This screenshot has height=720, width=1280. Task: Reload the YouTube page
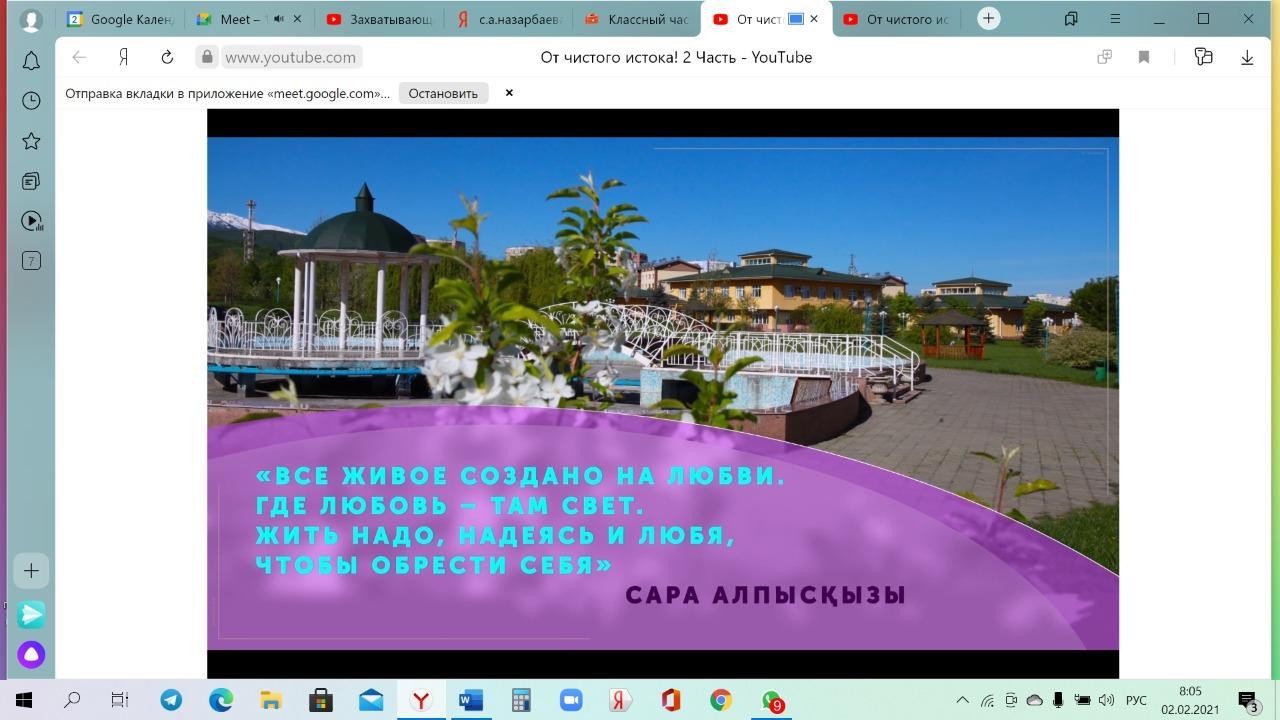pos(167,57)
